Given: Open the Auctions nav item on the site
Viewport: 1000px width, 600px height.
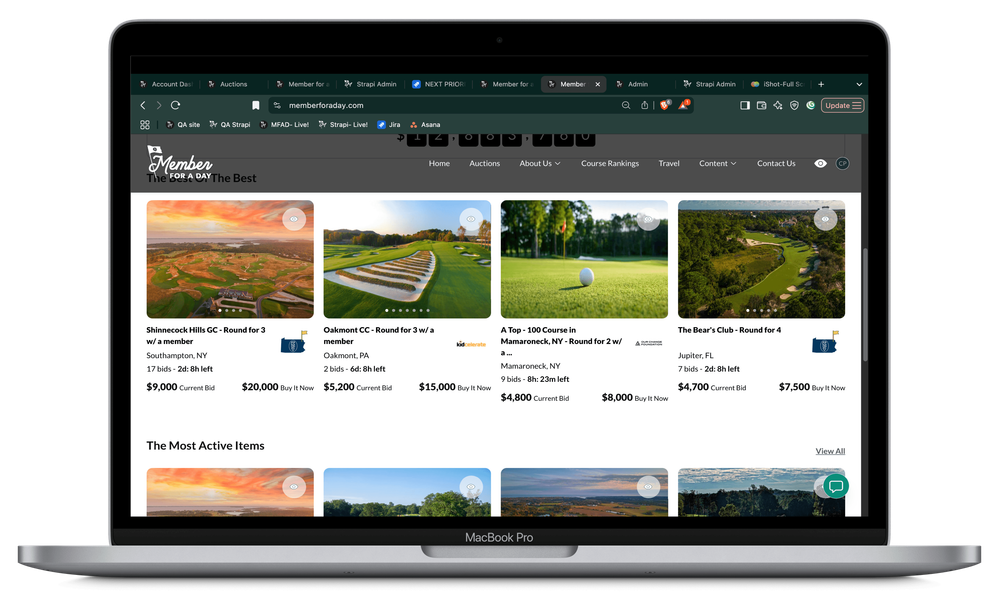Looking at the screenshot, I should click(485, 164).
